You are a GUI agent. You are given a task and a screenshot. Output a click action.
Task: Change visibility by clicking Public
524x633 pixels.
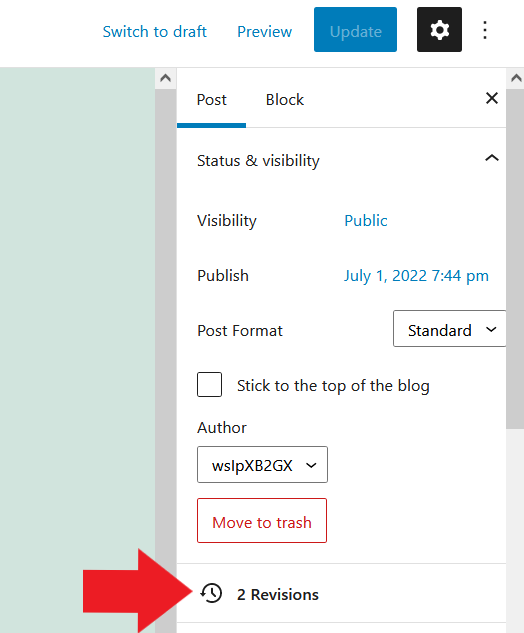click(366, 221)
